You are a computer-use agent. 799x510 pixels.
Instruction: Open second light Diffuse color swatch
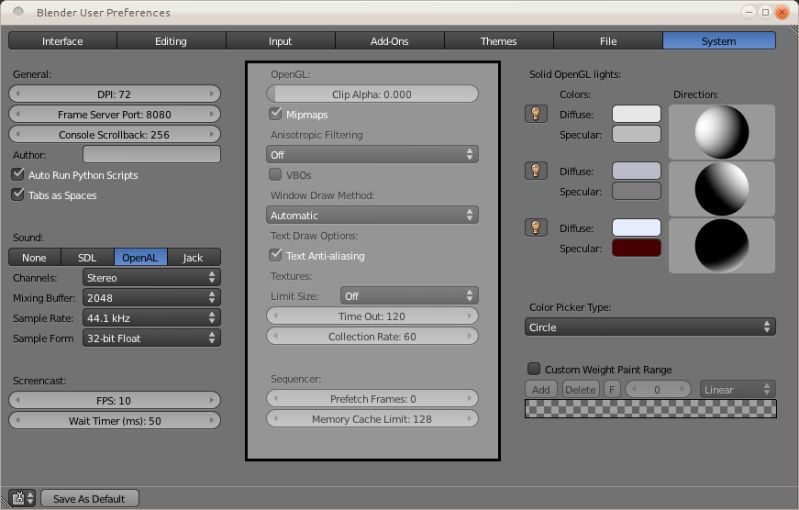click(636, 171)
